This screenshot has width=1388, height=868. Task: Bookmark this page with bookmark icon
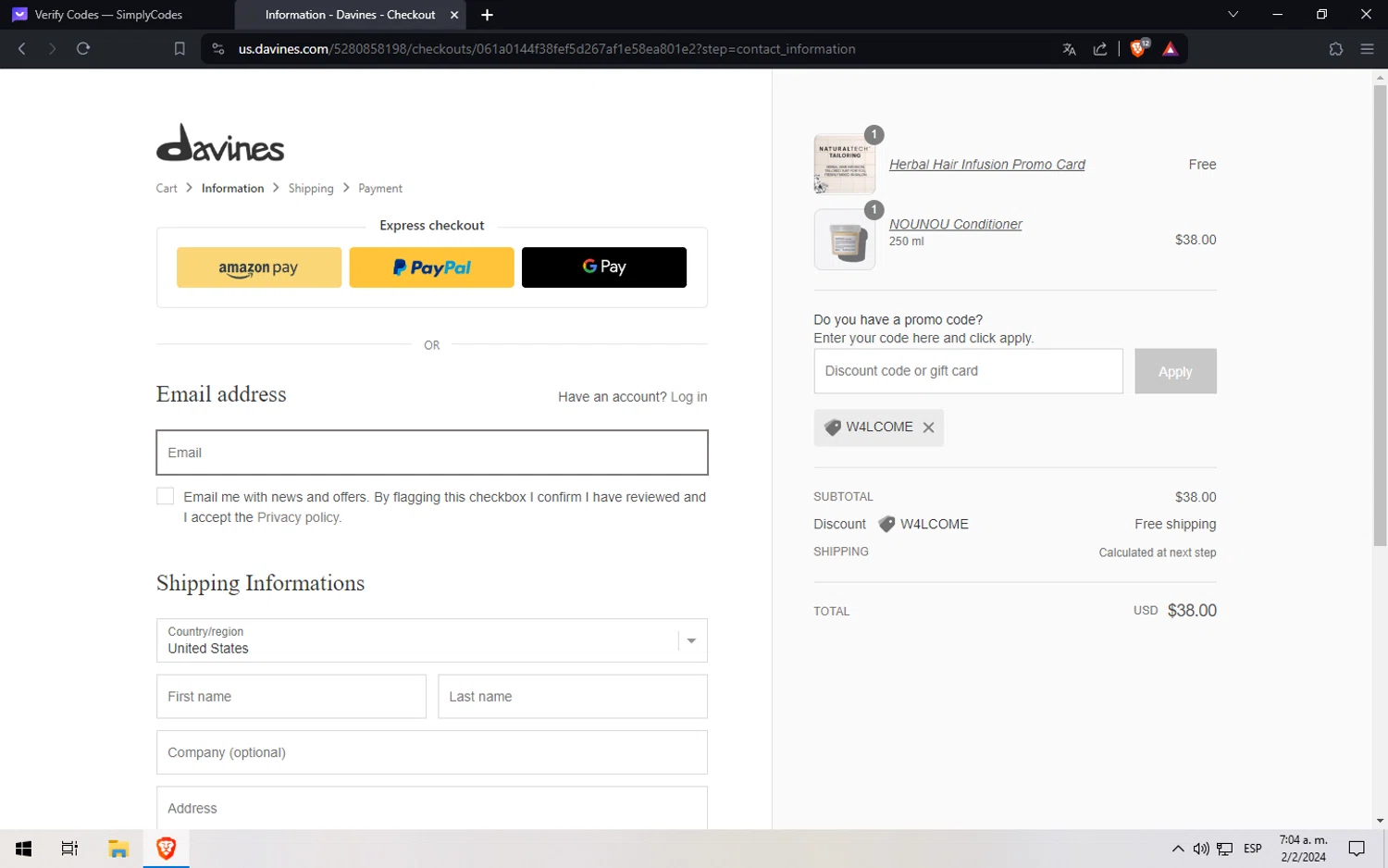(x=180, y=49)
